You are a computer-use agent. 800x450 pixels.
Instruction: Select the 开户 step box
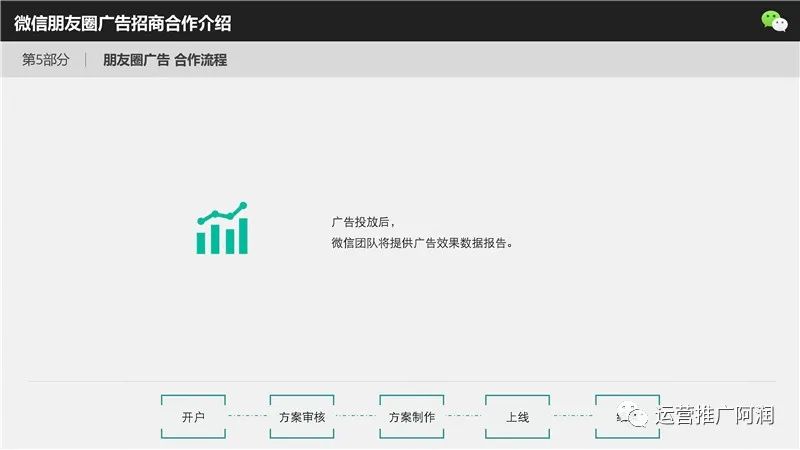pyautogui.click(x=193, y=416)
